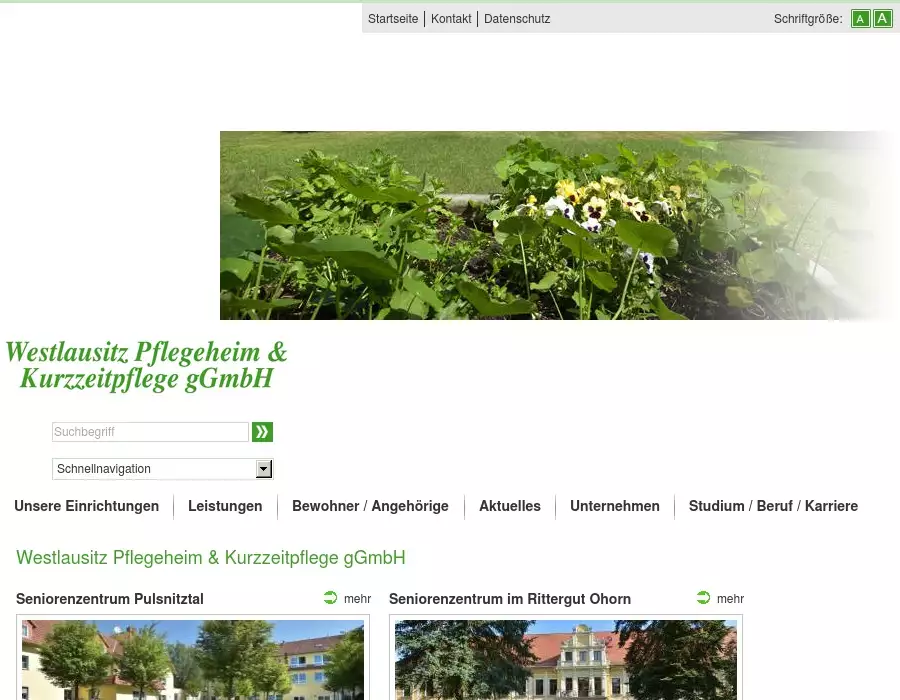
Task: Click the green search submit arrow button
Action: [x=262, y=432]
